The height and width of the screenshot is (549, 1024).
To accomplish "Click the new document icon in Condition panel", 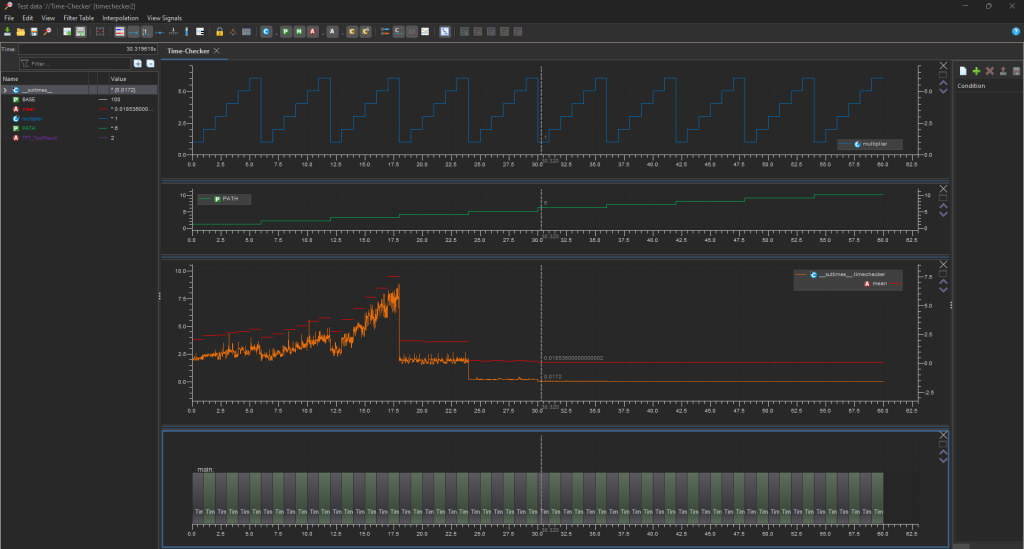I will [x=963, y=71].
